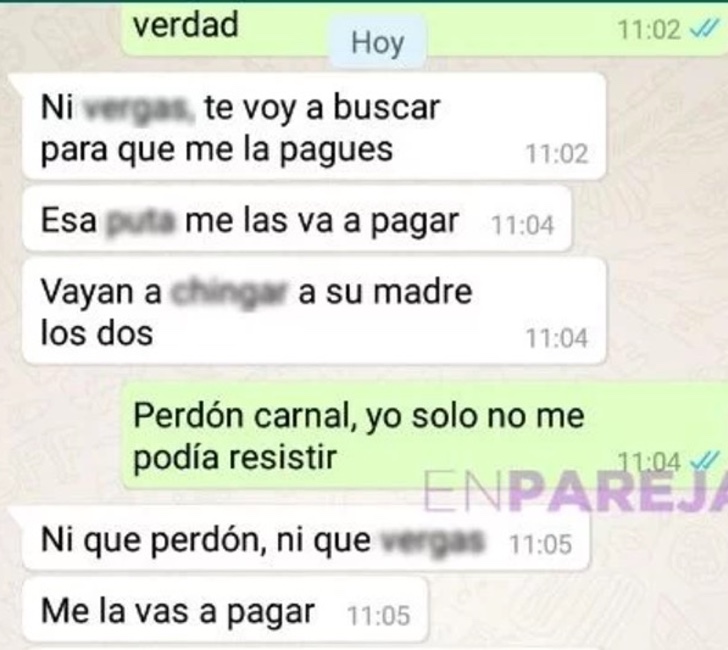Screen dimensions: 728x650
Task: Tap the 11:05 timestamp beside 'Me la vas a pagar'
Action: click(x=378, y=616)
